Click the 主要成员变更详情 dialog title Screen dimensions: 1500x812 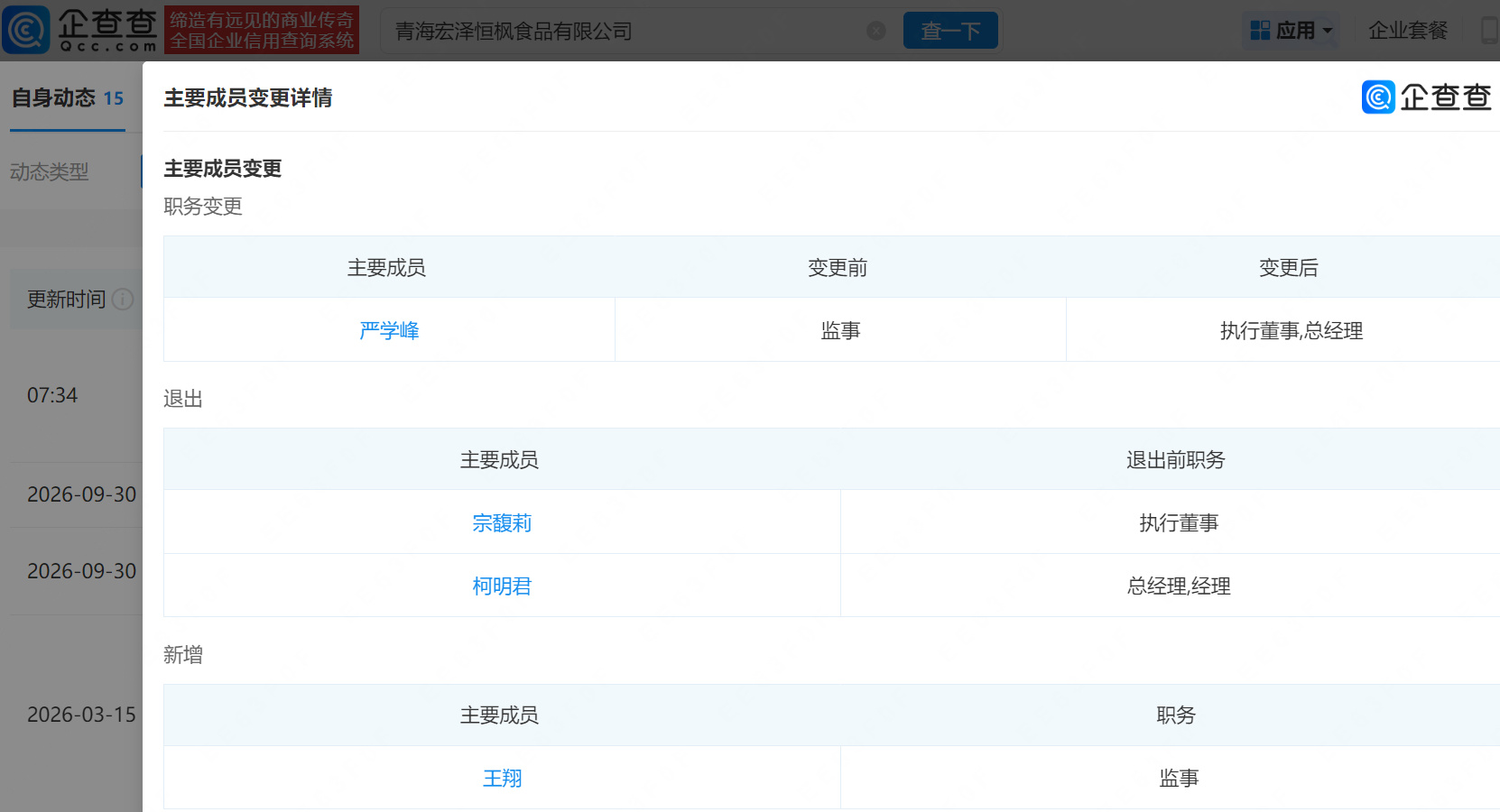pos(248,97)
